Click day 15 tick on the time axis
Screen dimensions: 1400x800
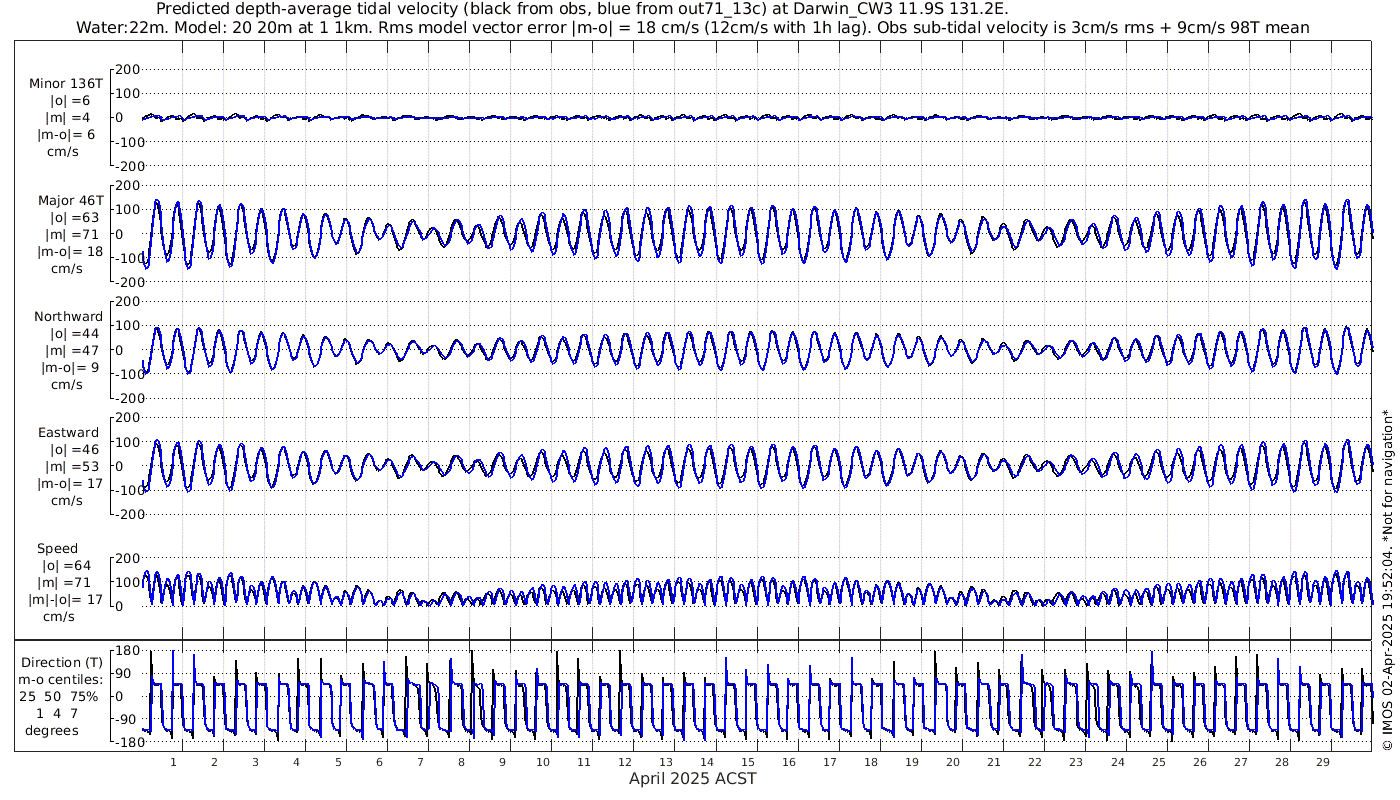[x=748, y=762]
